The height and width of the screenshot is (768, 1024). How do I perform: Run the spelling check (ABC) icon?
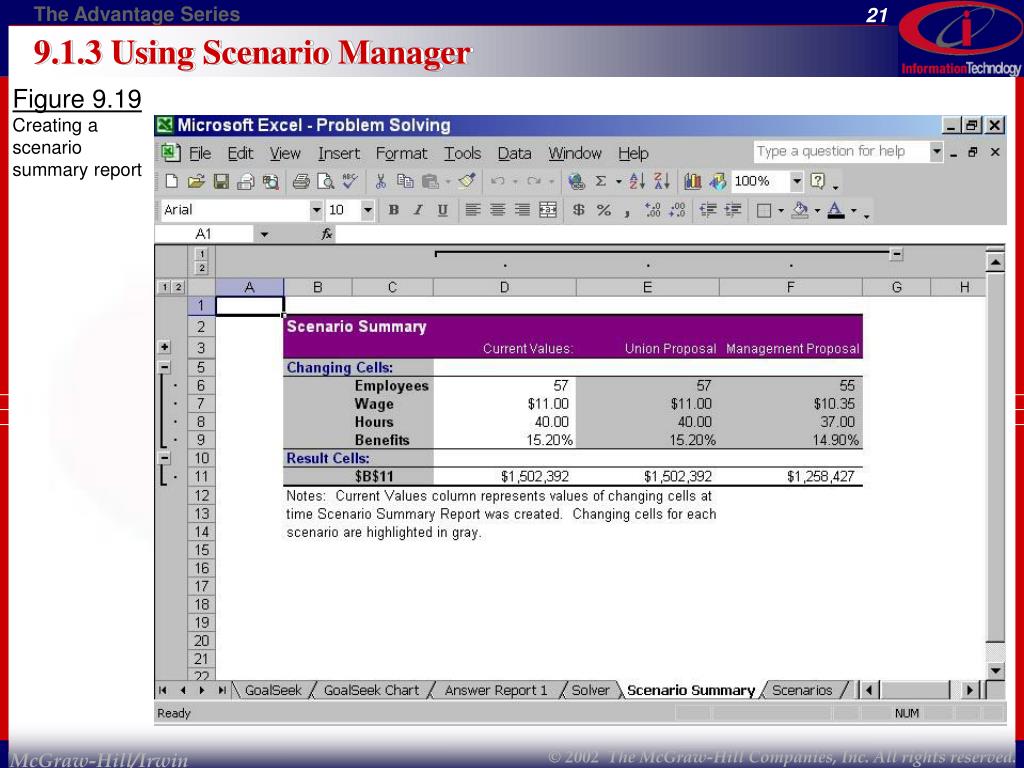coord(350,181)
